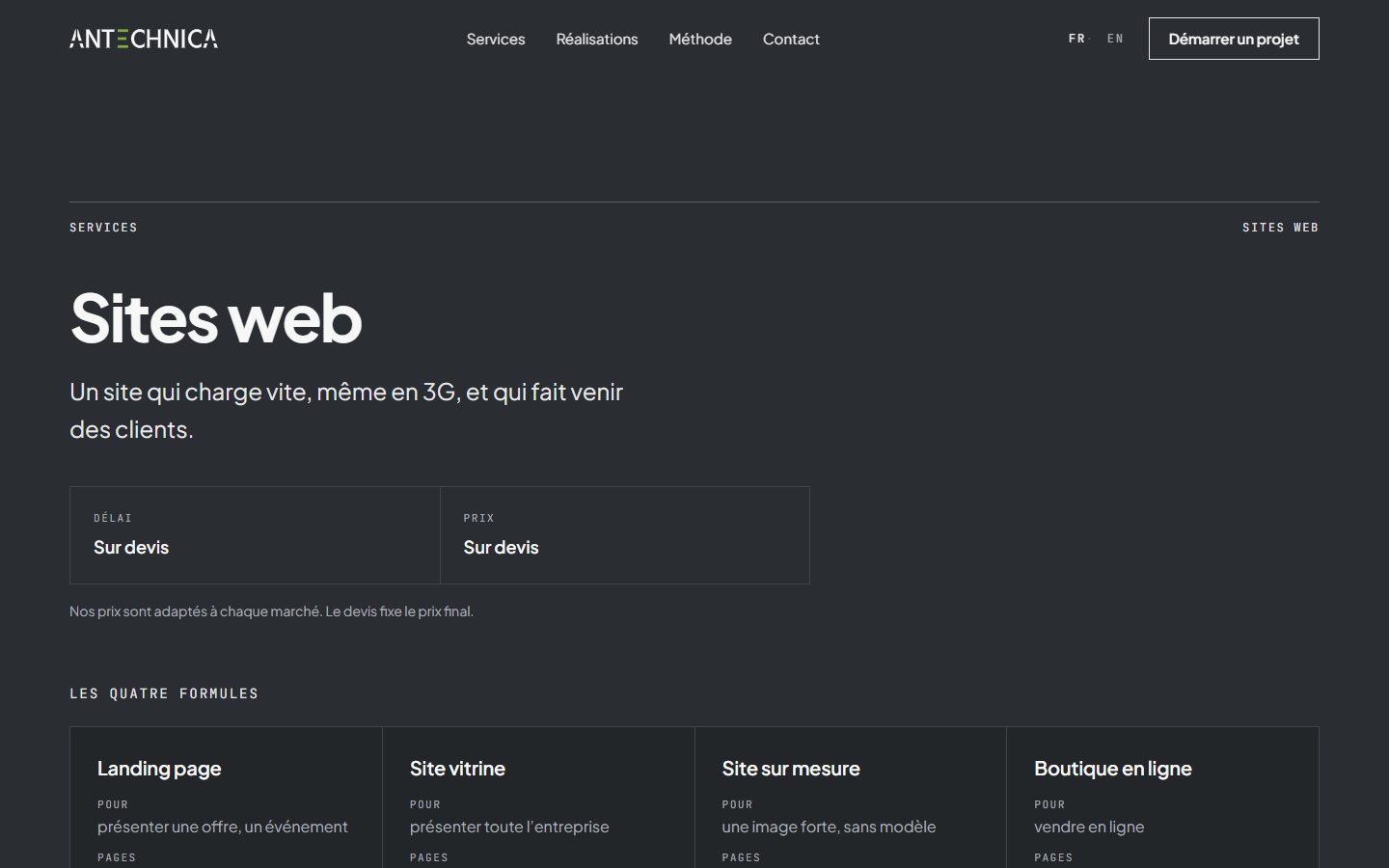
Task: Open the Services menu item
Action: pyautogui.click(x=496, y=39)
